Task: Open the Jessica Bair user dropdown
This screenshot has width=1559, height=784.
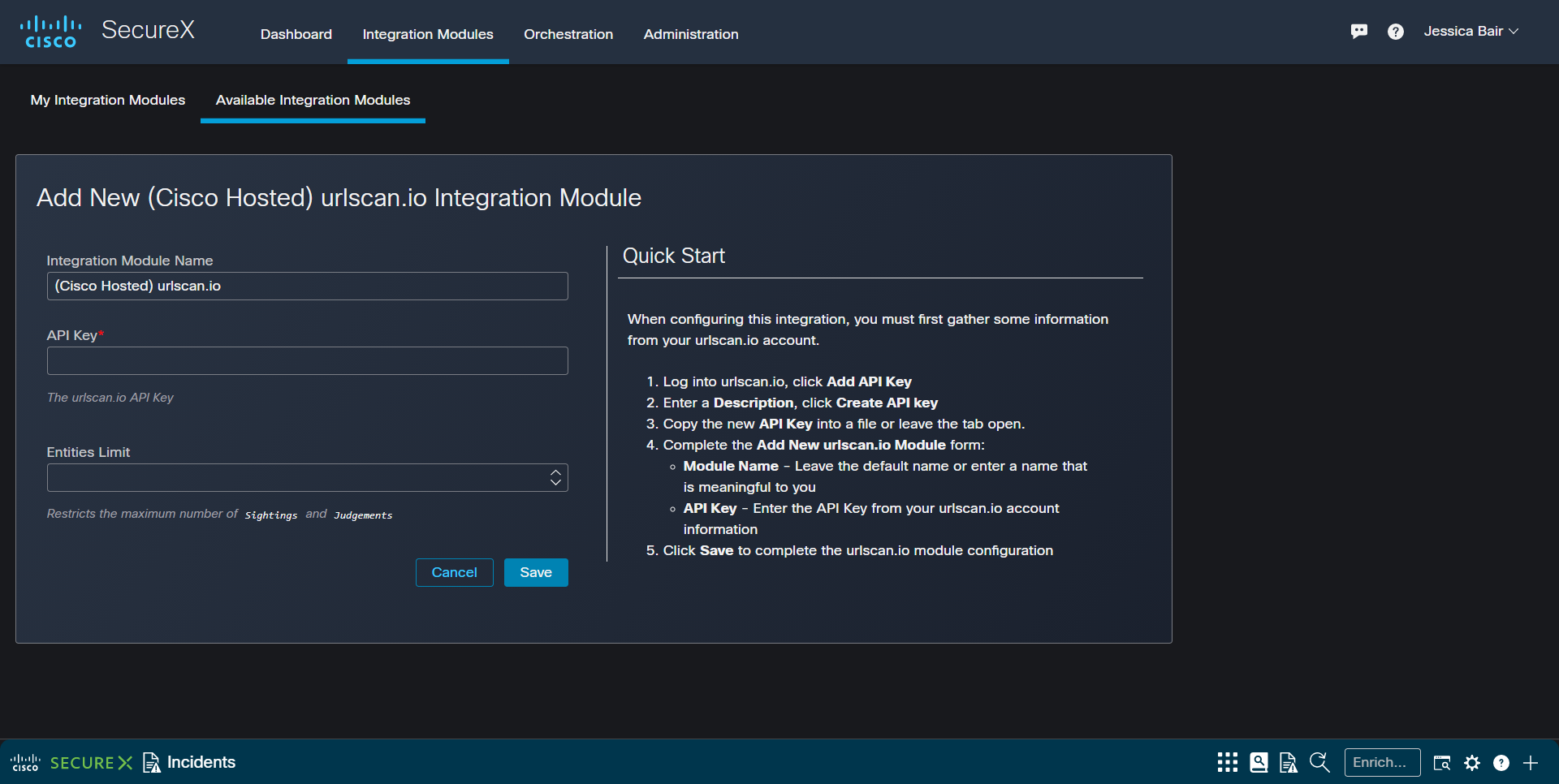Action: pos(1470,32)
